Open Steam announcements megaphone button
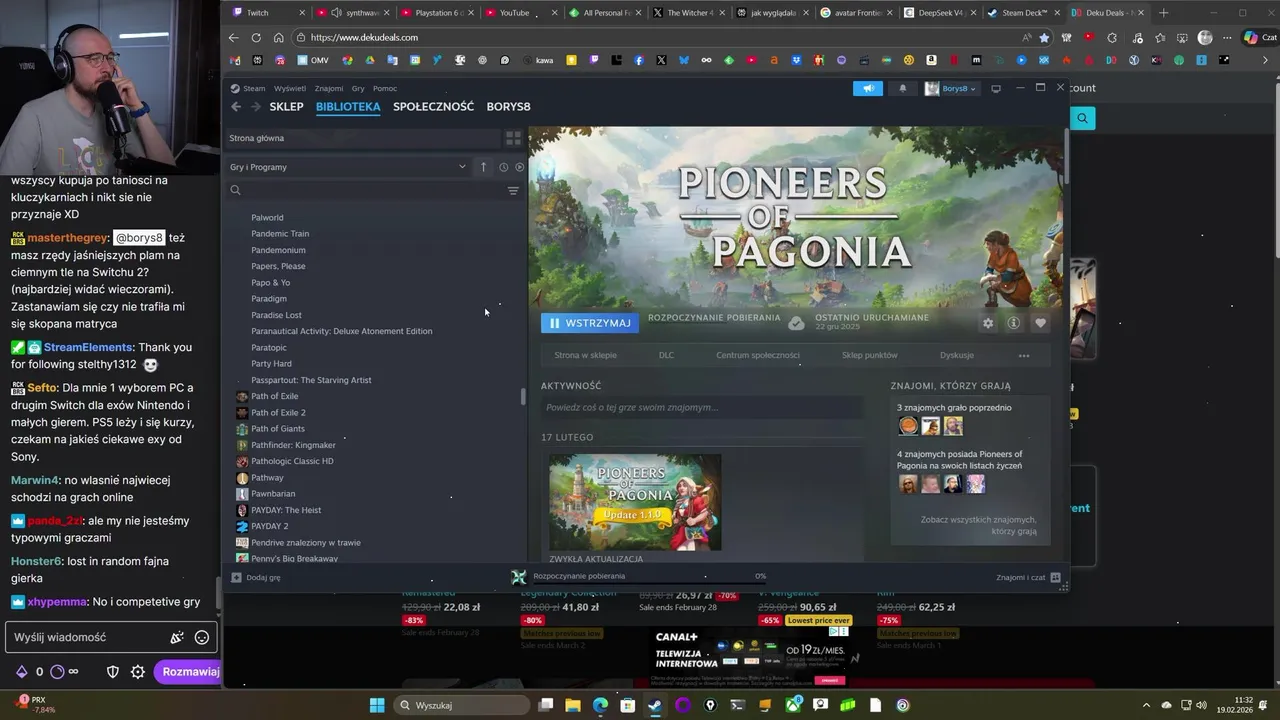The height and width of the screenshot is (720, 1280). coord(868,88)
